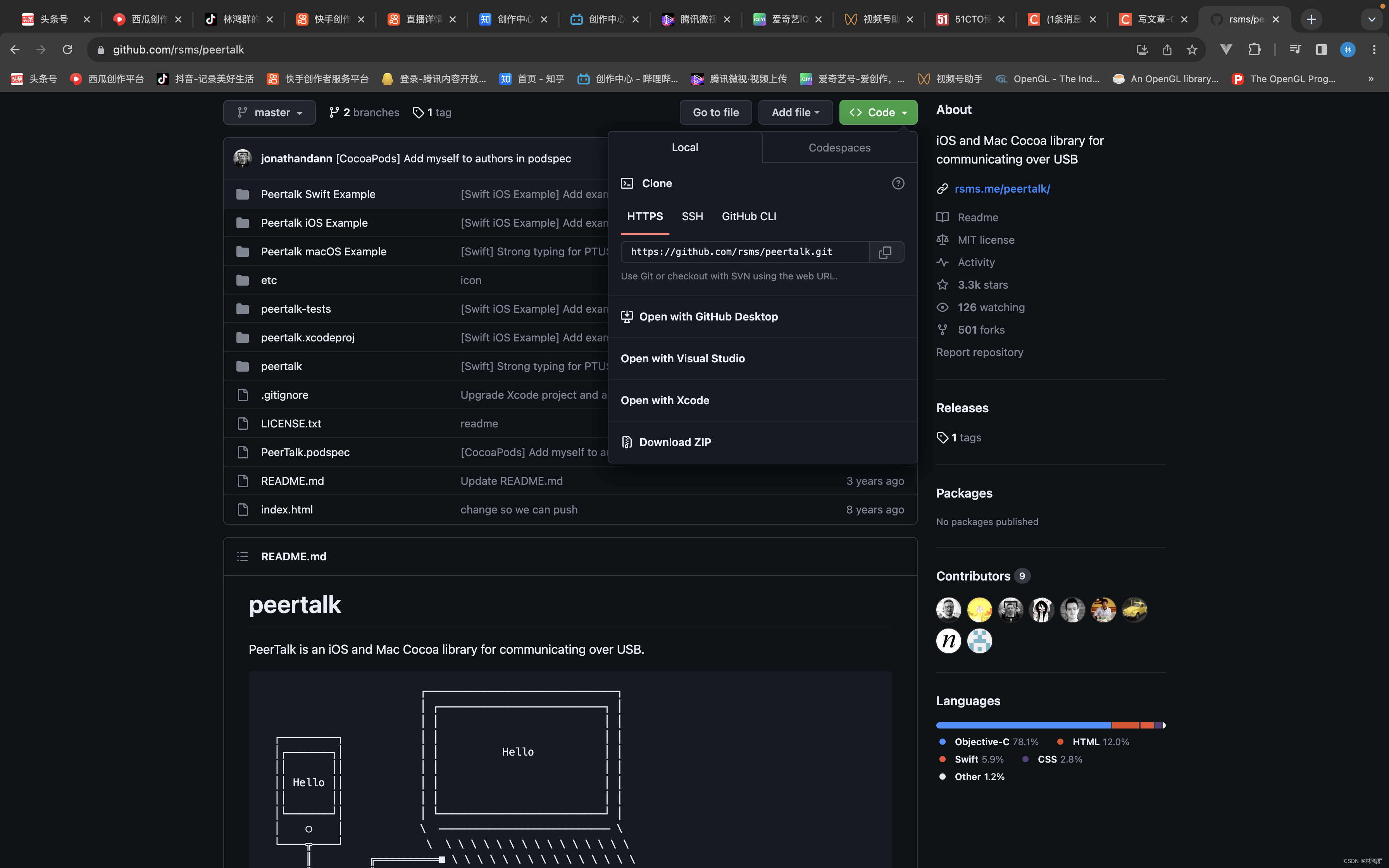The height and width of the screenshot is (868, 1389).
Task: Switch to the 头条号 browser tab
Action: (x=55, y=19)
